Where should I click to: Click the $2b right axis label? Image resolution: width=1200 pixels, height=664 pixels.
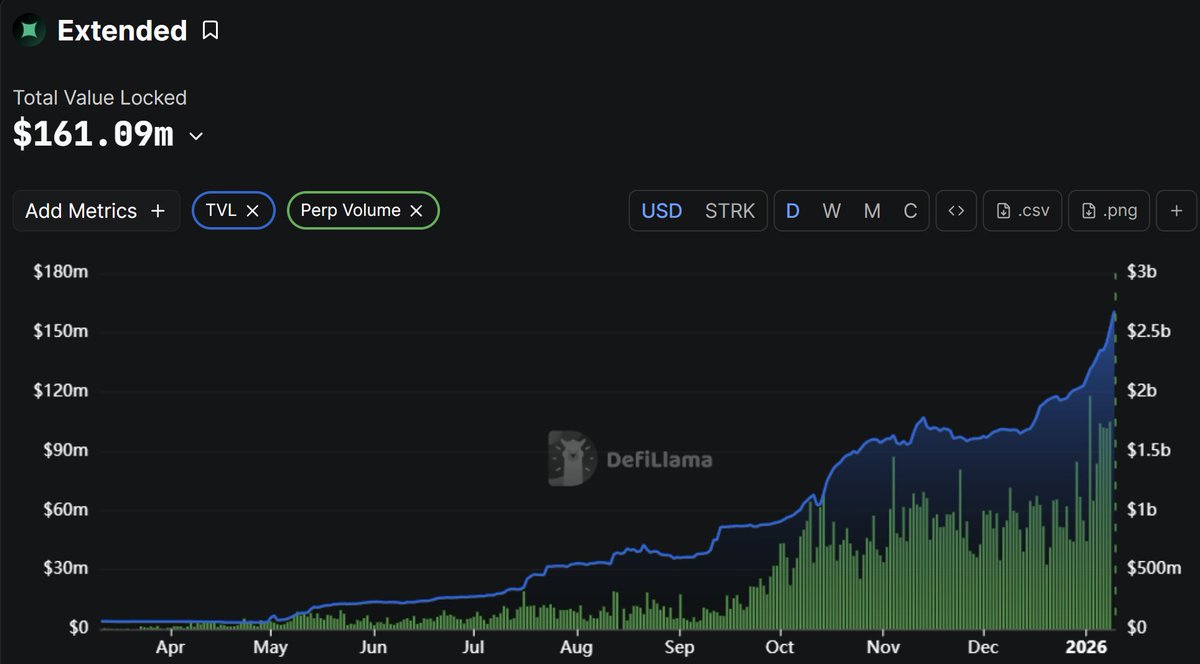(1141, 391)
